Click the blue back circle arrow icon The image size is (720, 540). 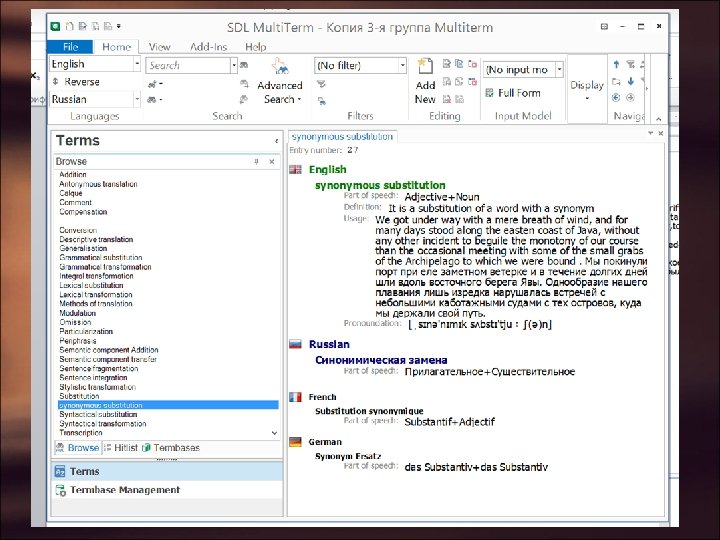616,97
